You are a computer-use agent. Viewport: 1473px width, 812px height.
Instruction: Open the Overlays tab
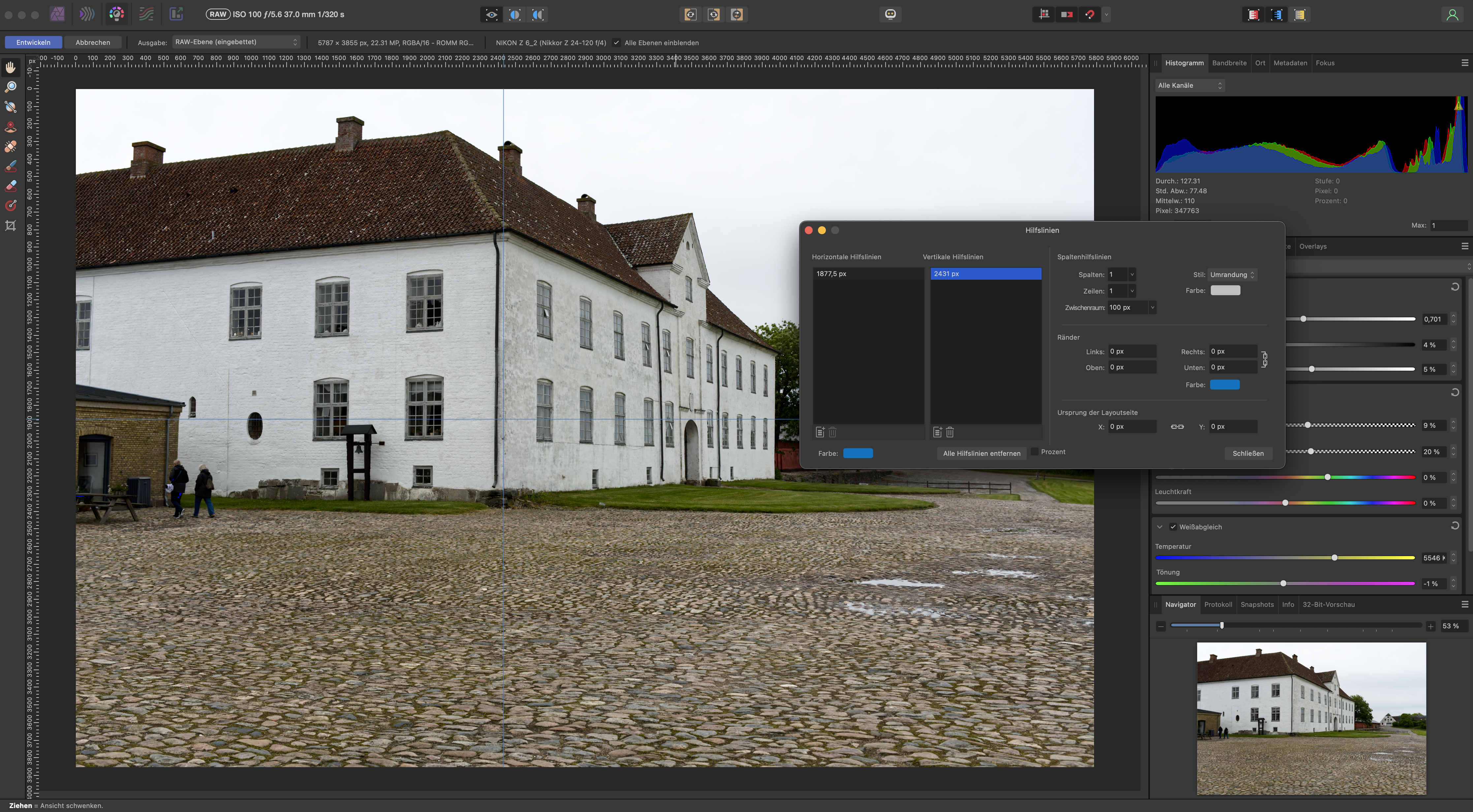[1312, 246]
